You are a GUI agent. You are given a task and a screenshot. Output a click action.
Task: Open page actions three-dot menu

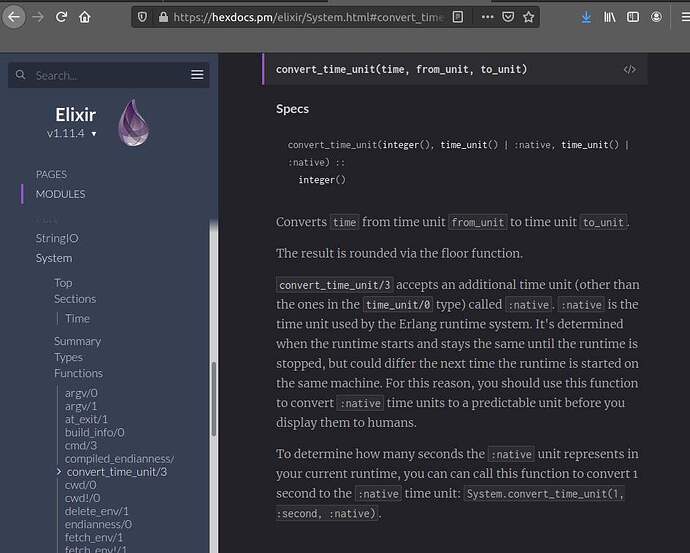[x=487, y=17]
